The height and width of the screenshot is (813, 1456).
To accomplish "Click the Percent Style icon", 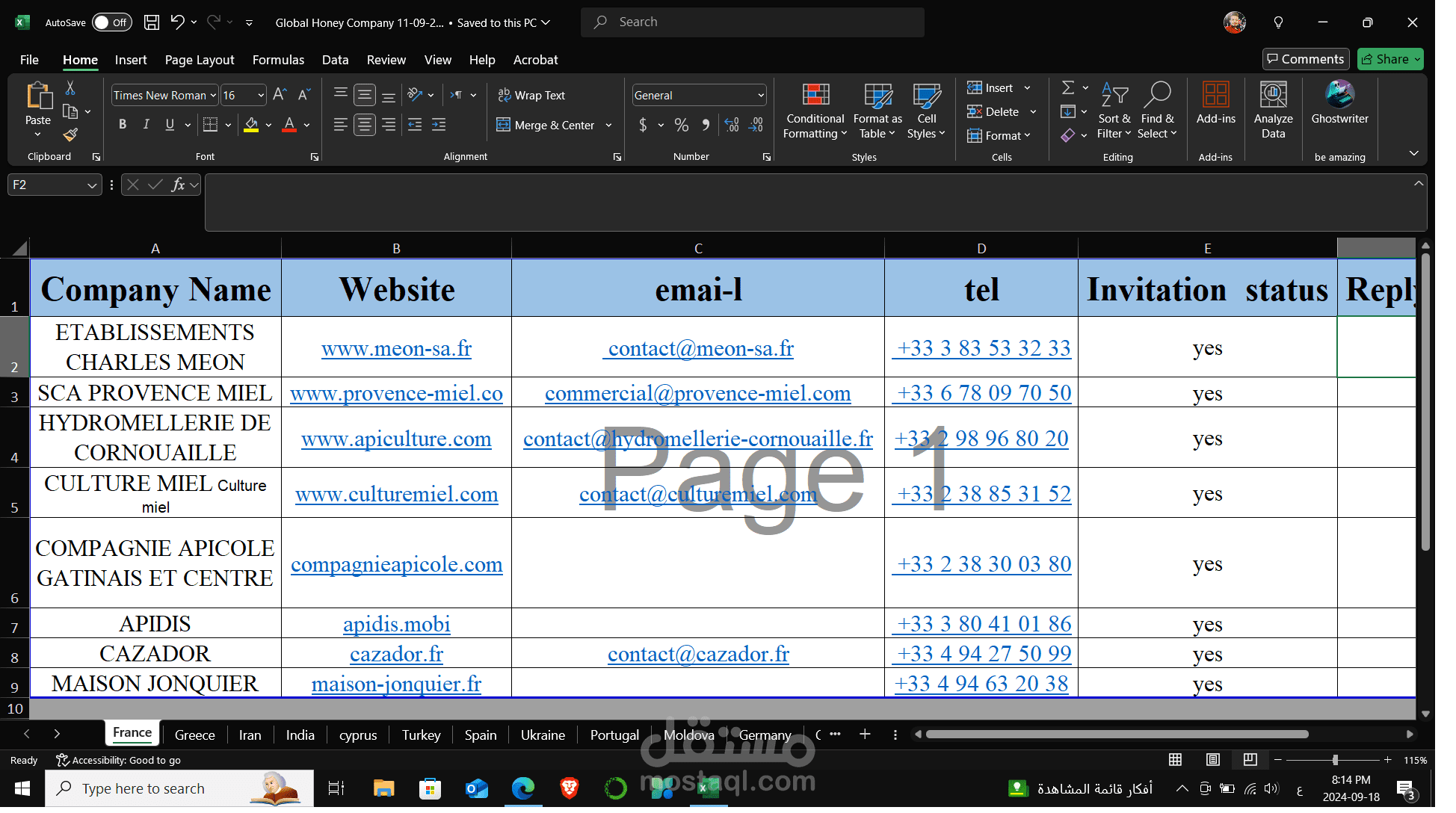I will (681, 126).
